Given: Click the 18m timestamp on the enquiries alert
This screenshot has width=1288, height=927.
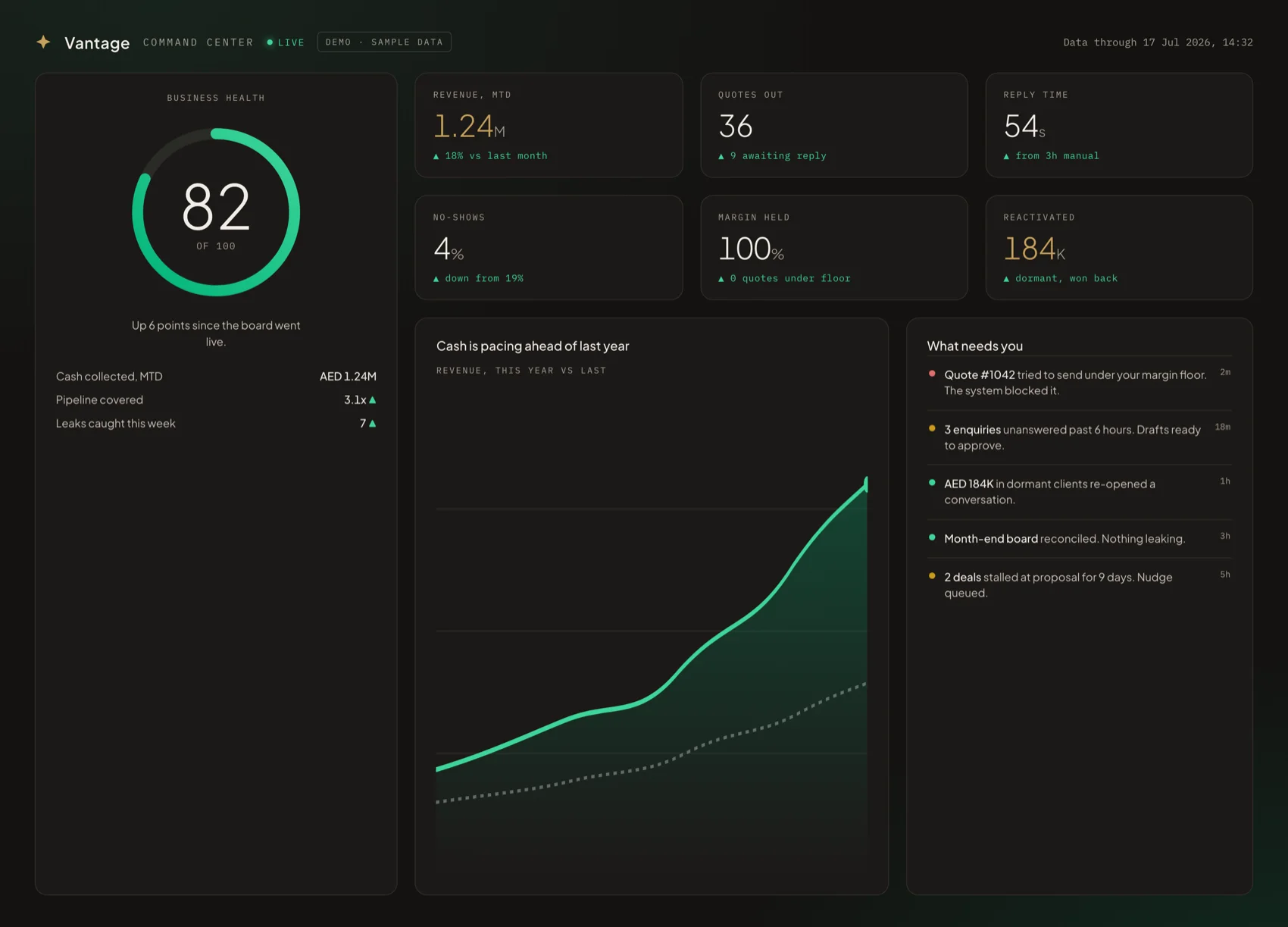Looking at the screenshot, I should 1223,427.
